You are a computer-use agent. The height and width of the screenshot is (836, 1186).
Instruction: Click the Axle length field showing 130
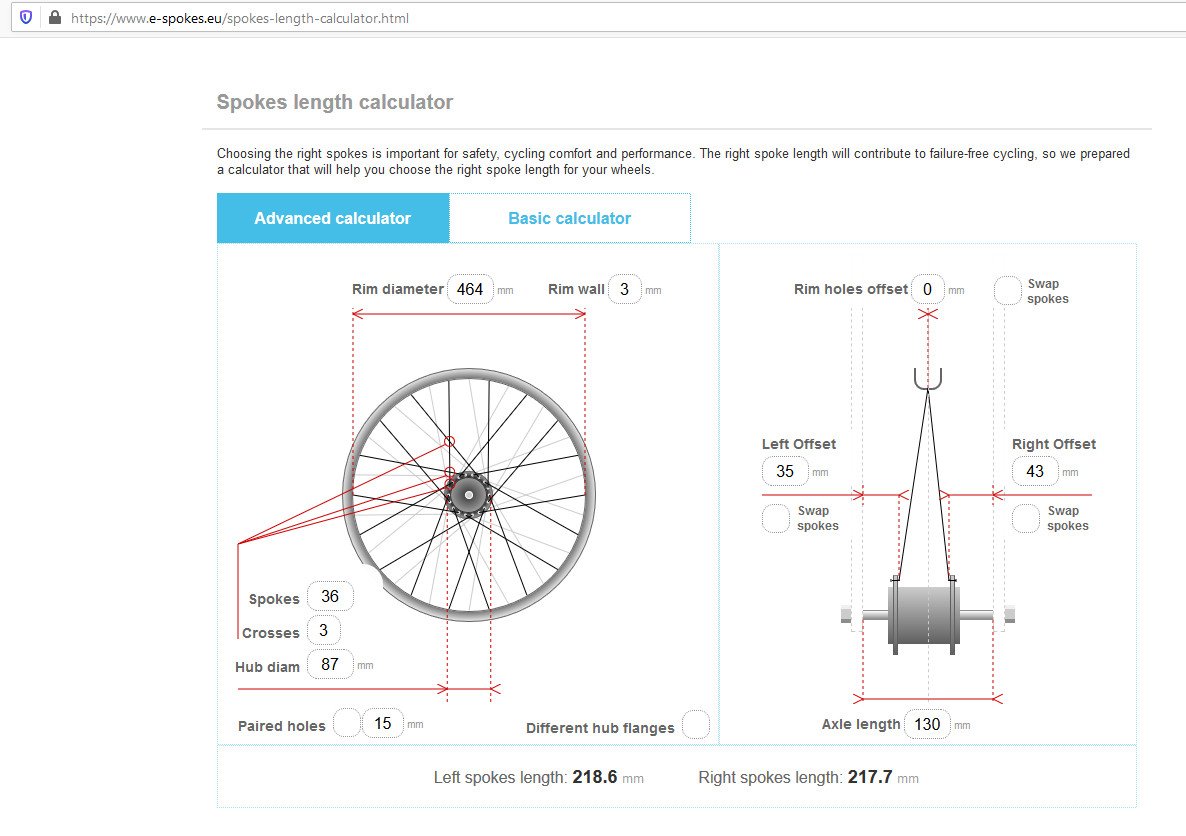[x=927, y=724]
